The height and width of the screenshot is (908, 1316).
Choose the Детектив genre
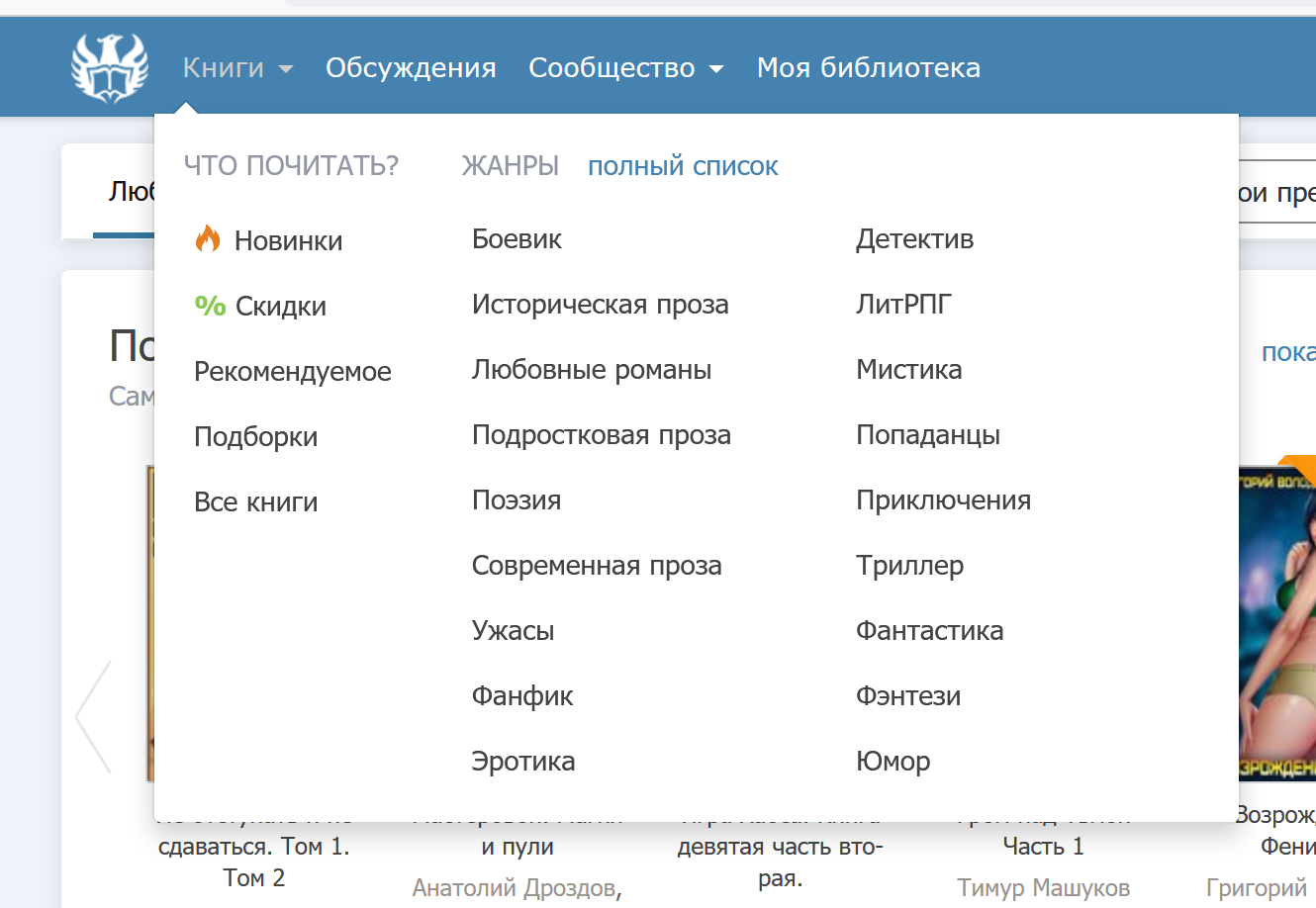[914, 239]
